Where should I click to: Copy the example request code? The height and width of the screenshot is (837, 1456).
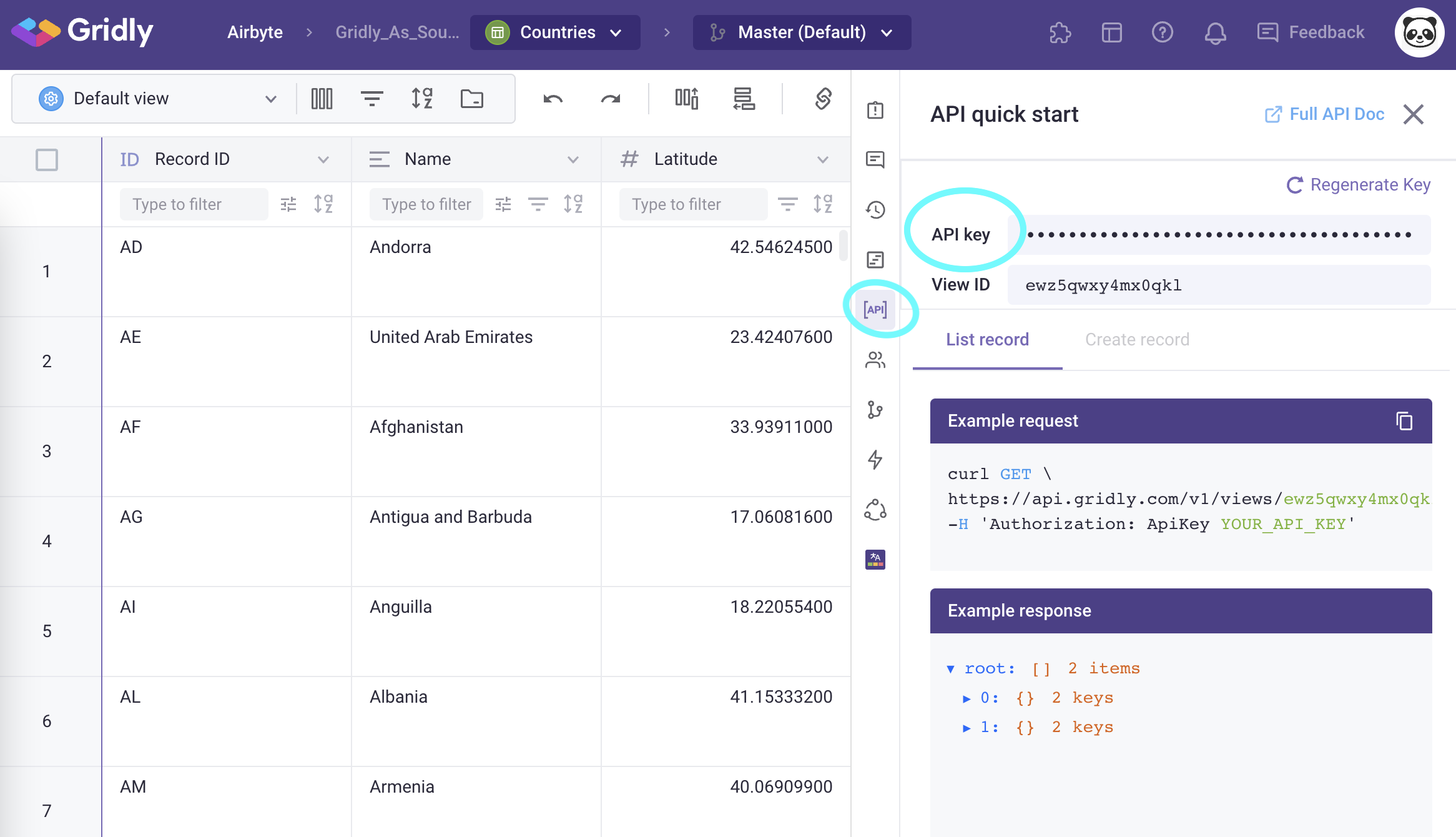1404,421
